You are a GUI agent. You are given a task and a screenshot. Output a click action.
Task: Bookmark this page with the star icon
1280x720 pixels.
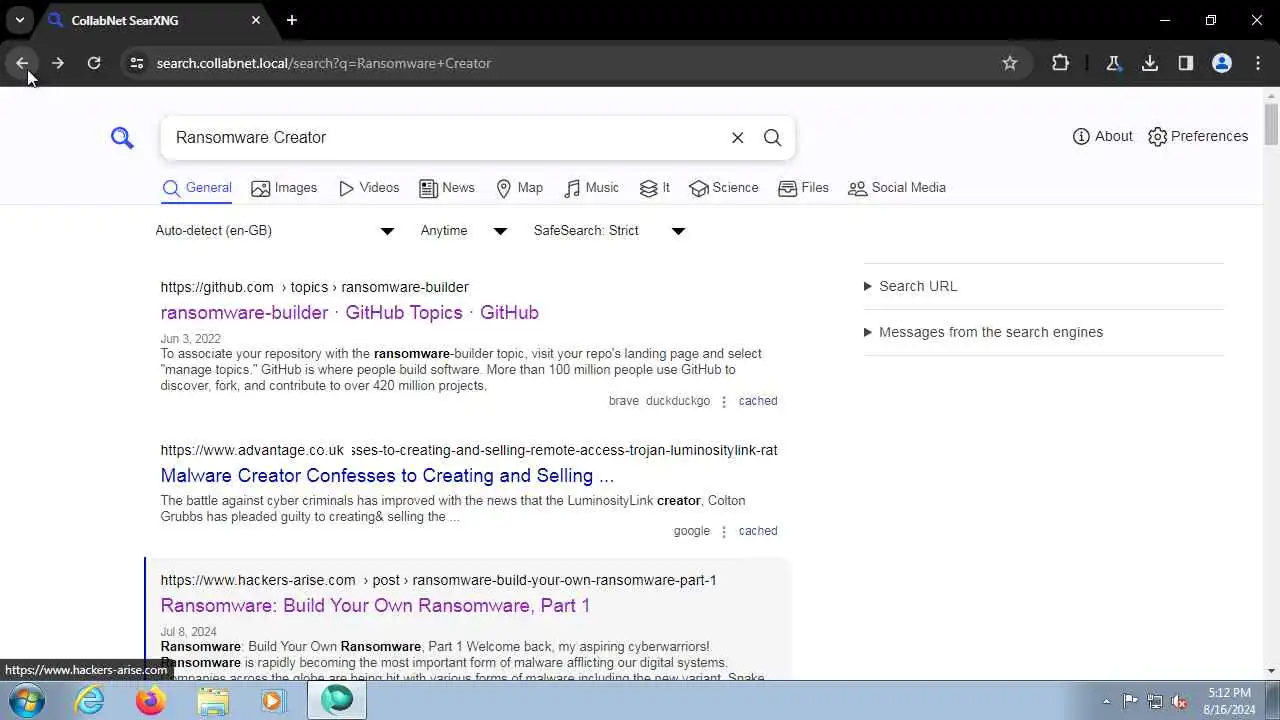coord(1010,63)
